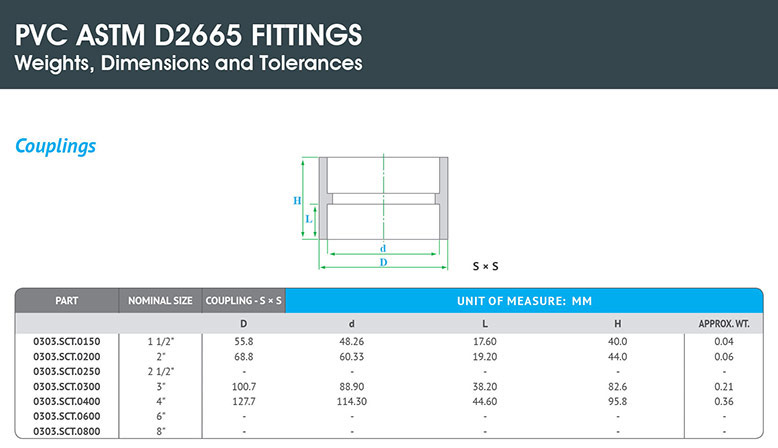Select part number 0303.SCT.0150
The height and width of the screenshot is (448, 778).
[66, 341]
